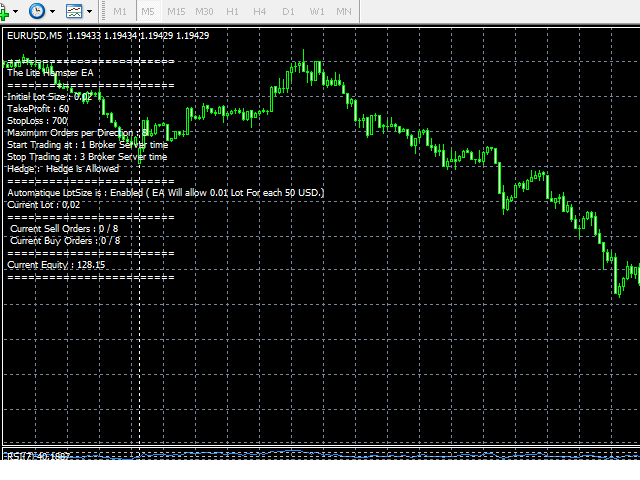640x480 pixels.
Task: Click the 'Automatique LotSize is : Enabled' line
Action: click(165, 193)
